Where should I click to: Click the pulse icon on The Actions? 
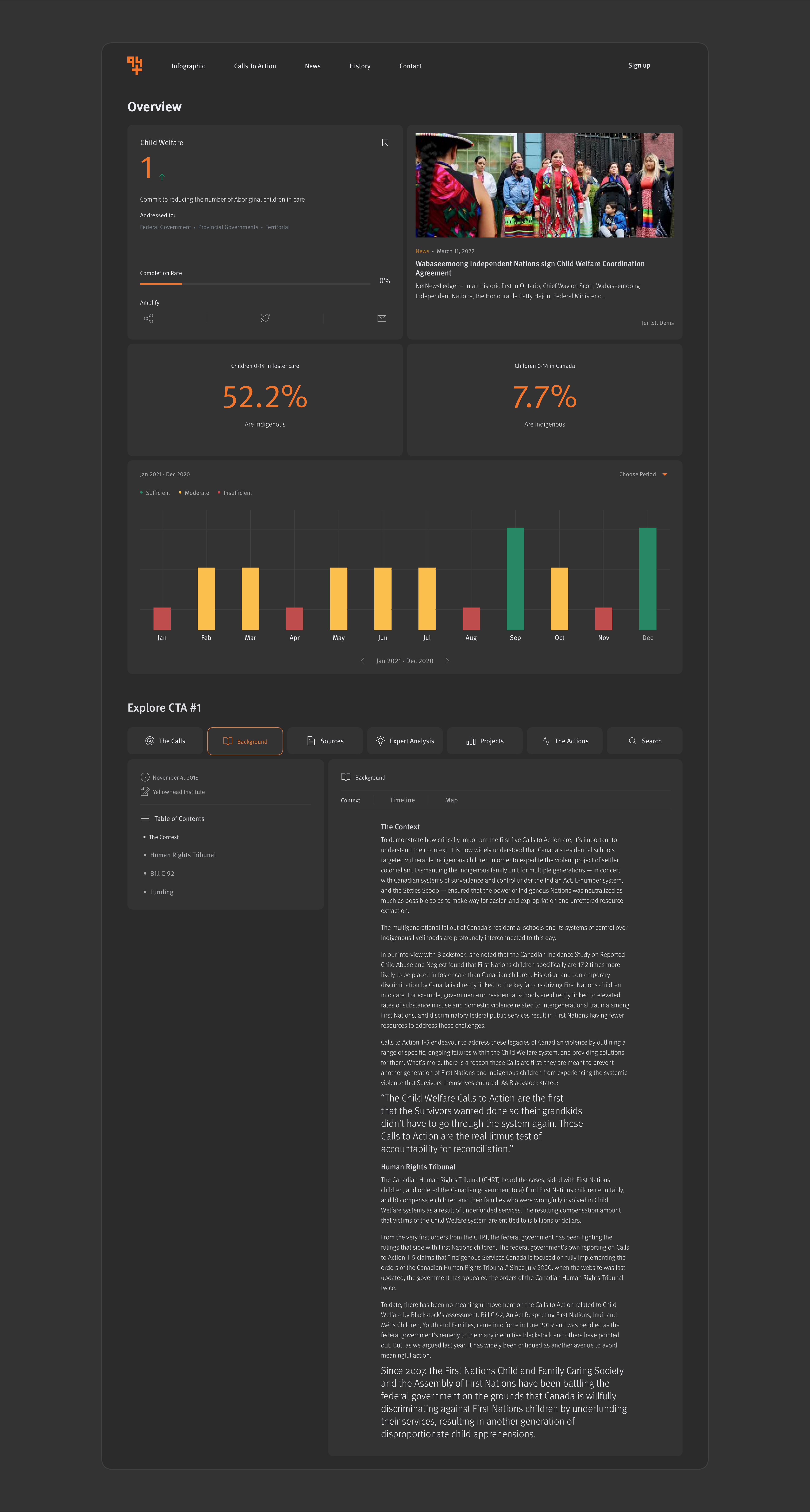(546, 741)
